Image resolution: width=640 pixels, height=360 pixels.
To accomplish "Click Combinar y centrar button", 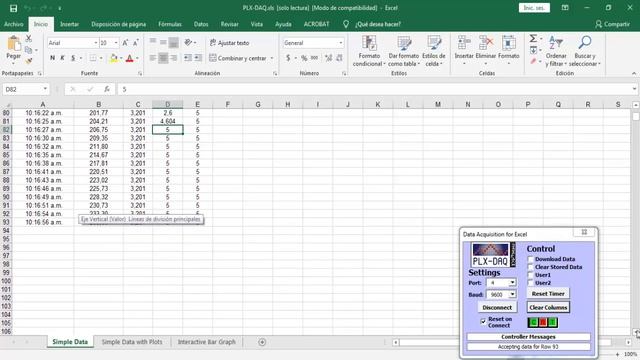I will pyautogui.click(x=238, y=58).
